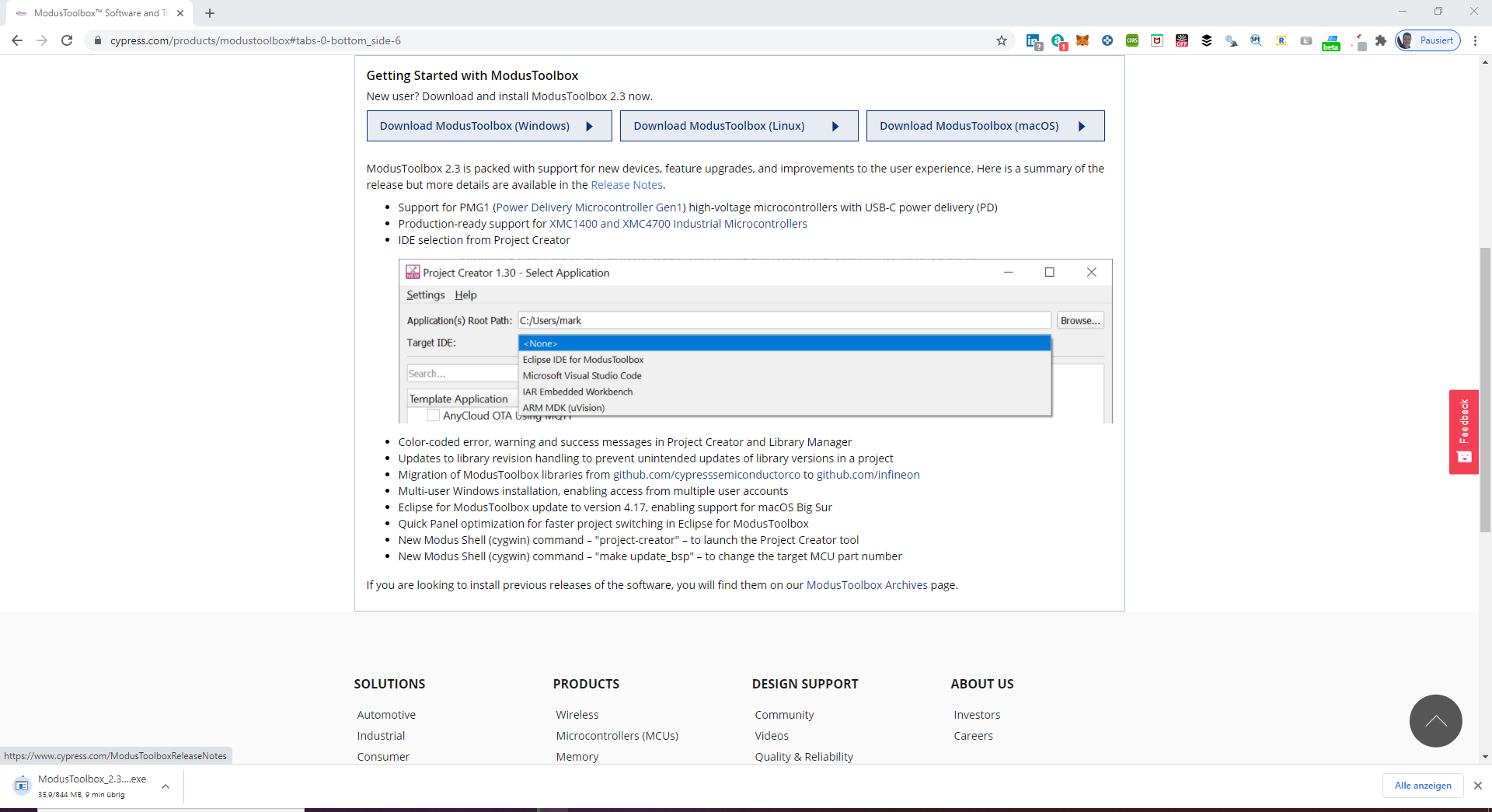This screenshot has height=812, width=1492.
Task: Expand the download item options chevron
Action: [166, 786]
